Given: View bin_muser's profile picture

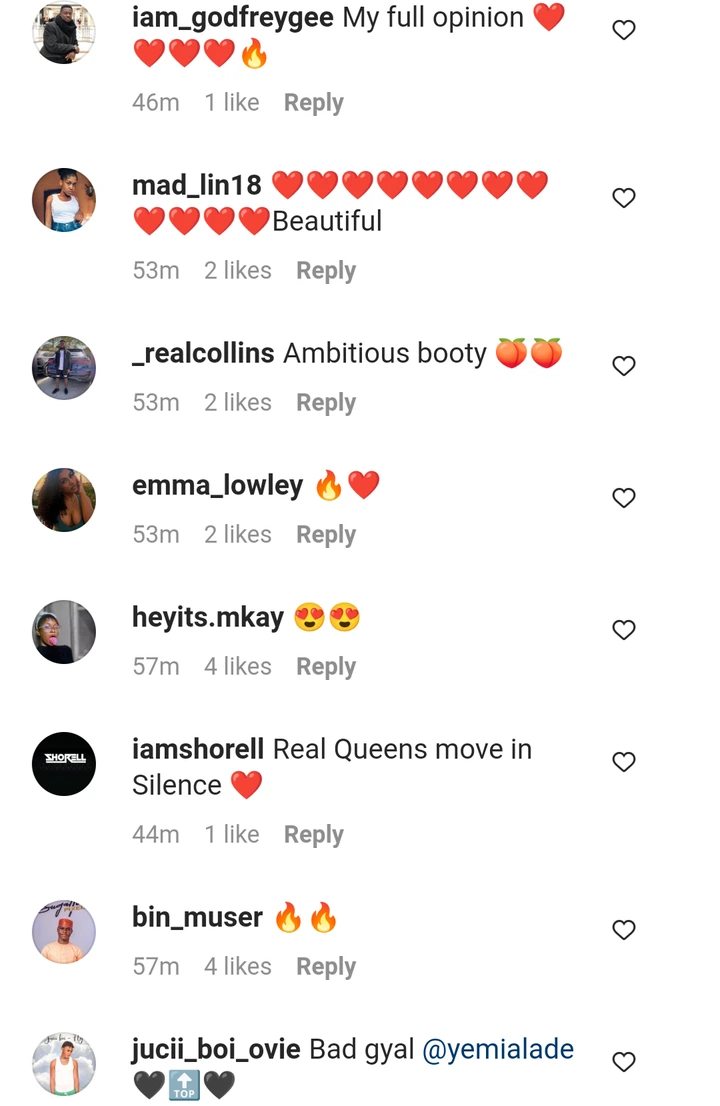Looking at the screenshot, I should [64, 932].
